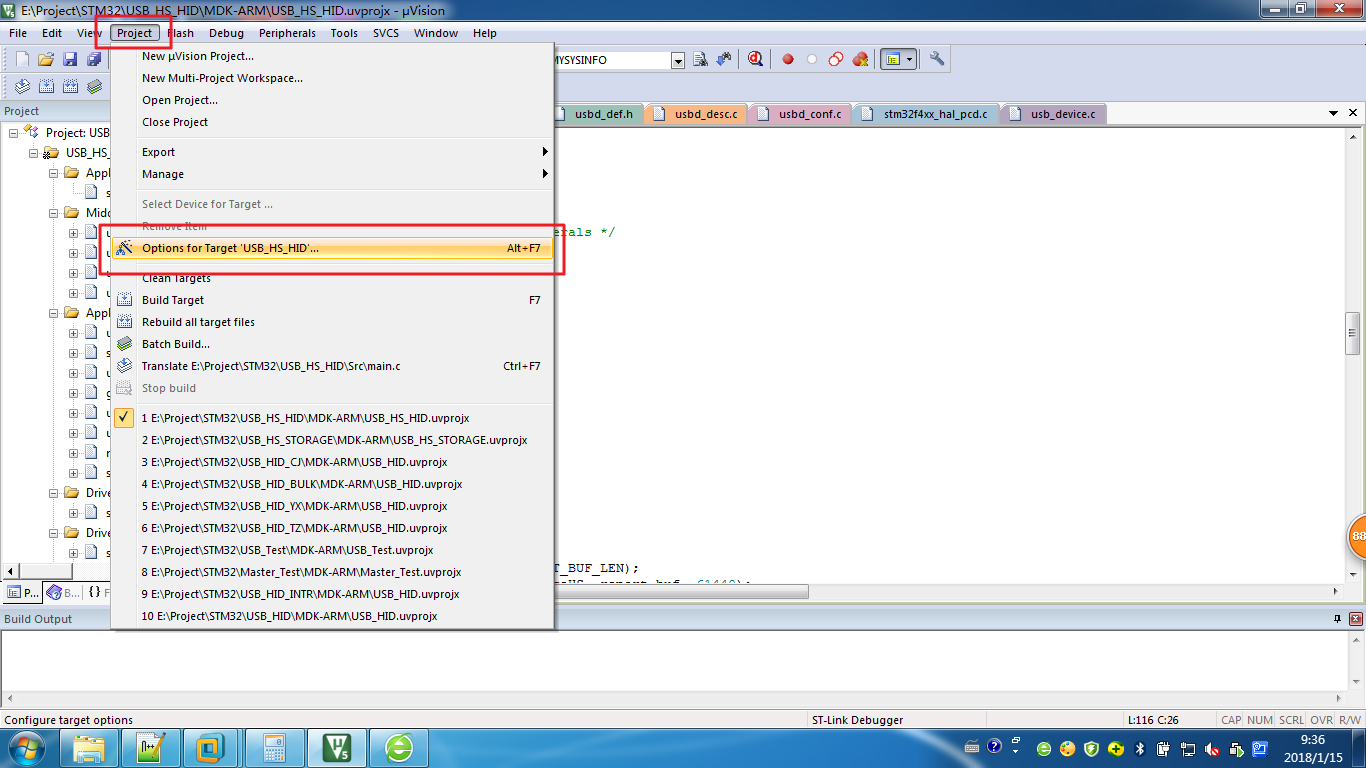Image resolution: width=1366 pixels, height=768 pixels.
Task: Click the Find in Files toolbar icon
Action: pos(700,60)
